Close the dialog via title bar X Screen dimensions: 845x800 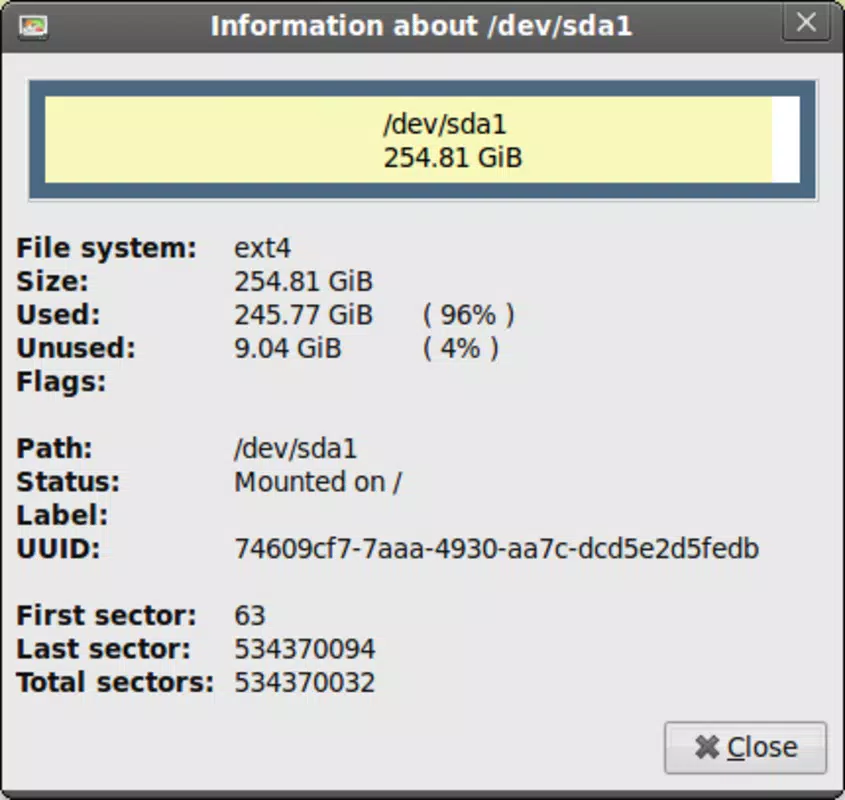click(x=806, y=23)
